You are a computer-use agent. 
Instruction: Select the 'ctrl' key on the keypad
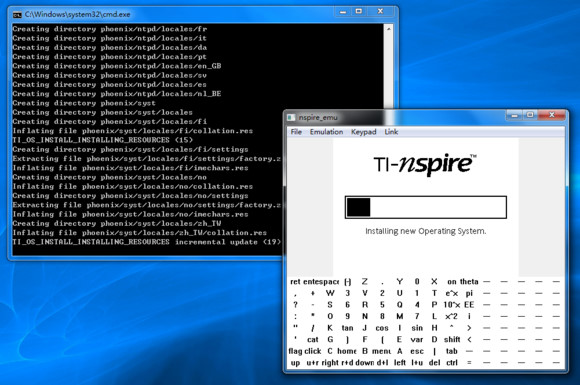452,363
